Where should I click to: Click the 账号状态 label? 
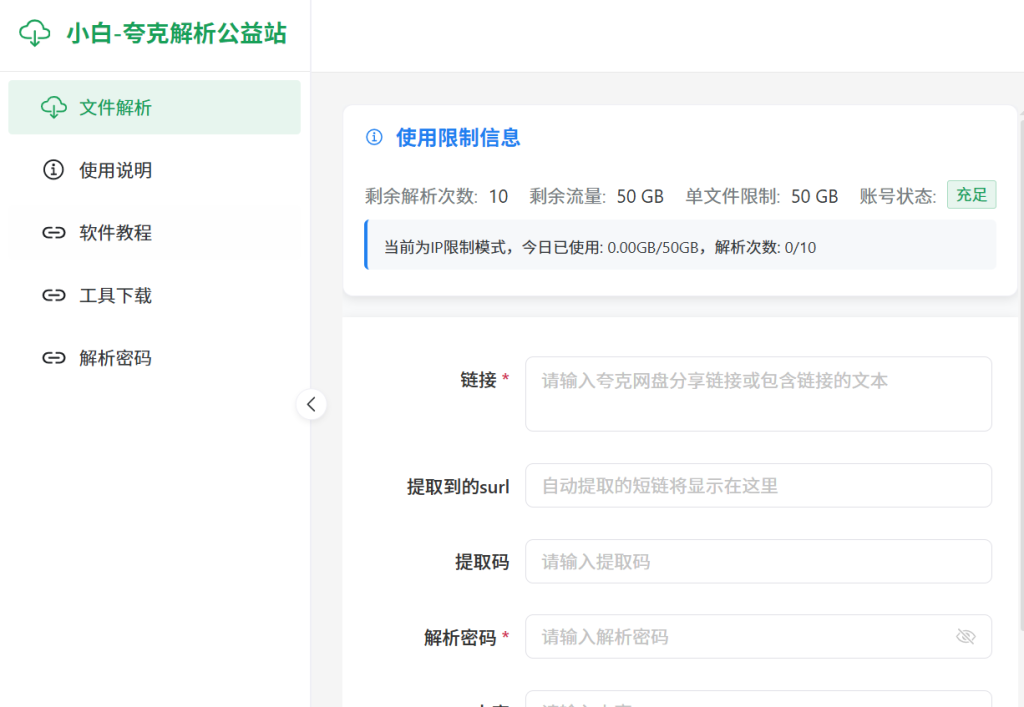pos(897,196)
